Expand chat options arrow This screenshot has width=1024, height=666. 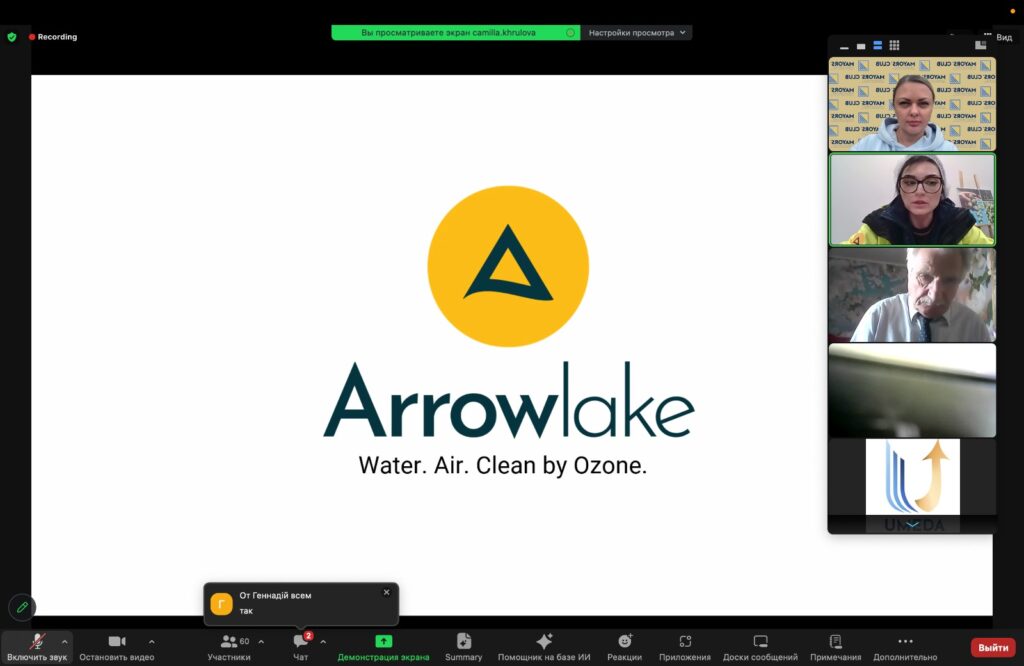click(x=323, y=642)
